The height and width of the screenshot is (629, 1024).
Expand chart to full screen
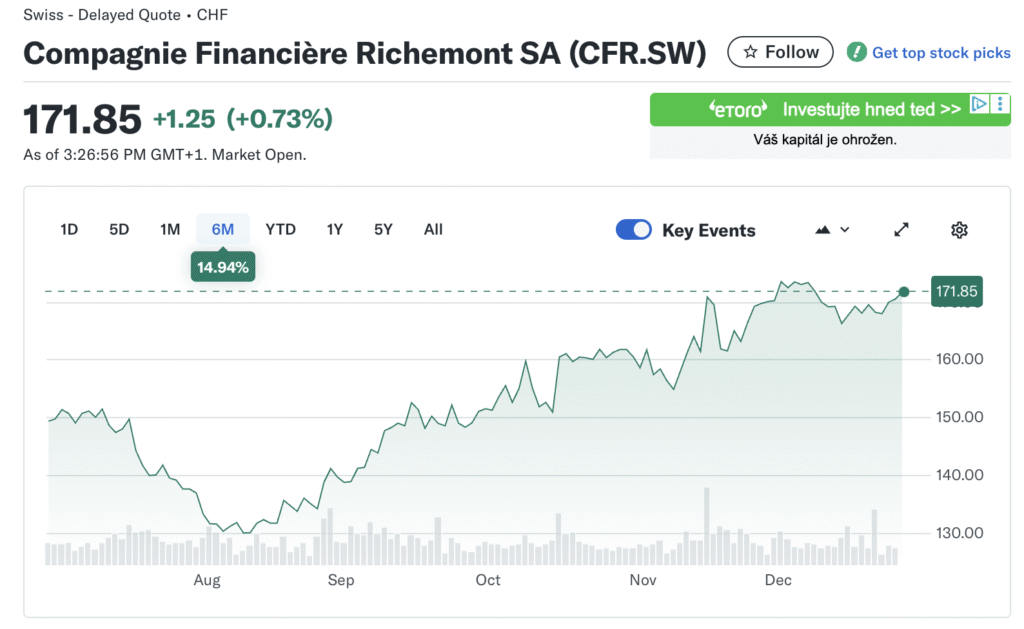[x=901, y=230]
